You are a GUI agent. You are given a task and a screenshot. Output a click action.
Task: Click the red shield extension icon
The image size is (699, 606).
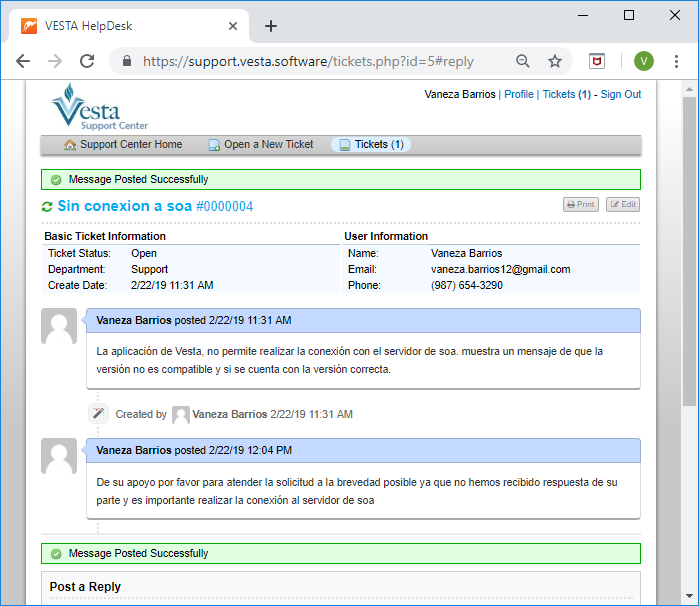pos(596,61)
